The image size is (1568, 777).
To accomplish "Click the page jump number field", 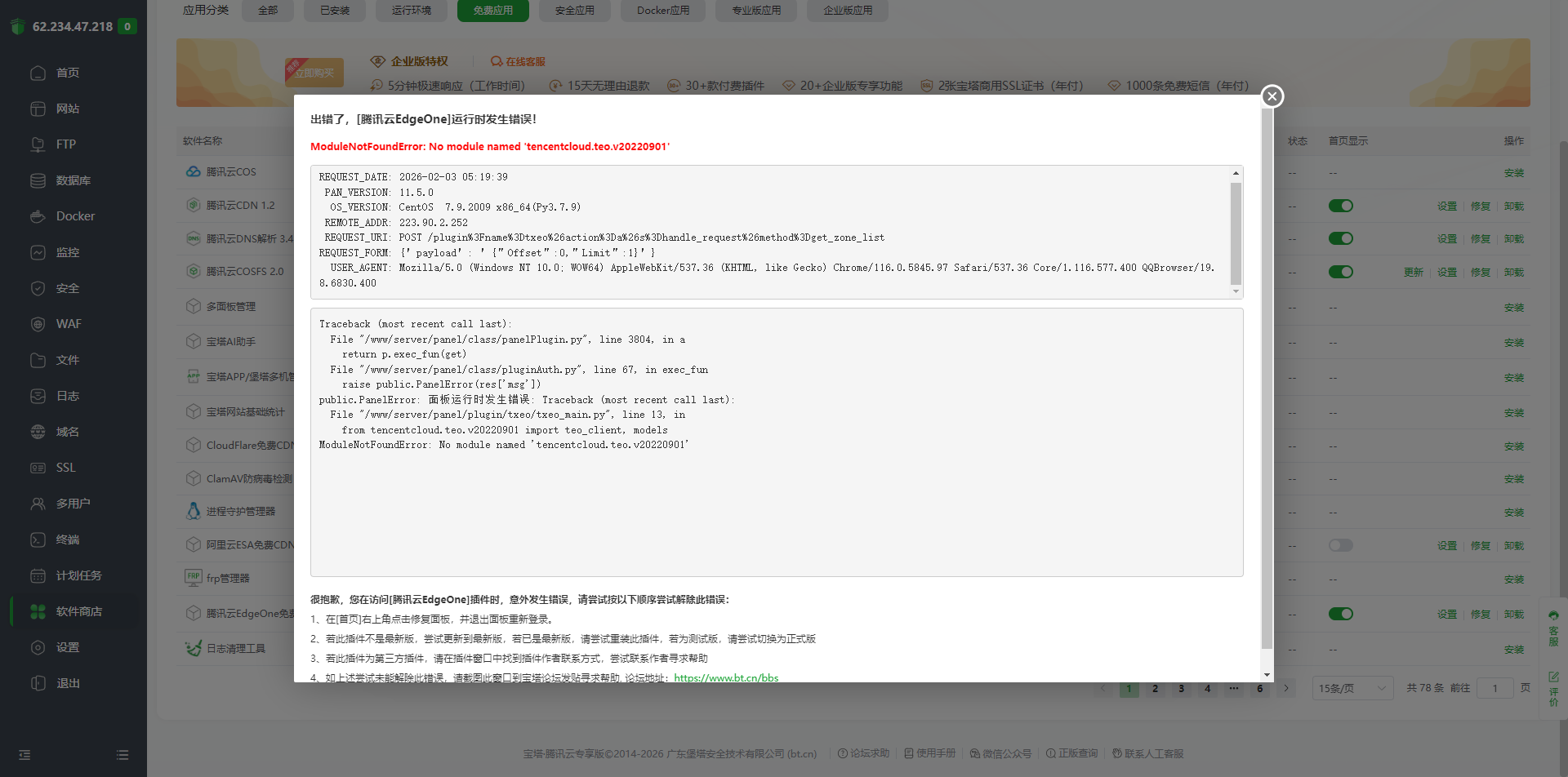I will 1495,688.
